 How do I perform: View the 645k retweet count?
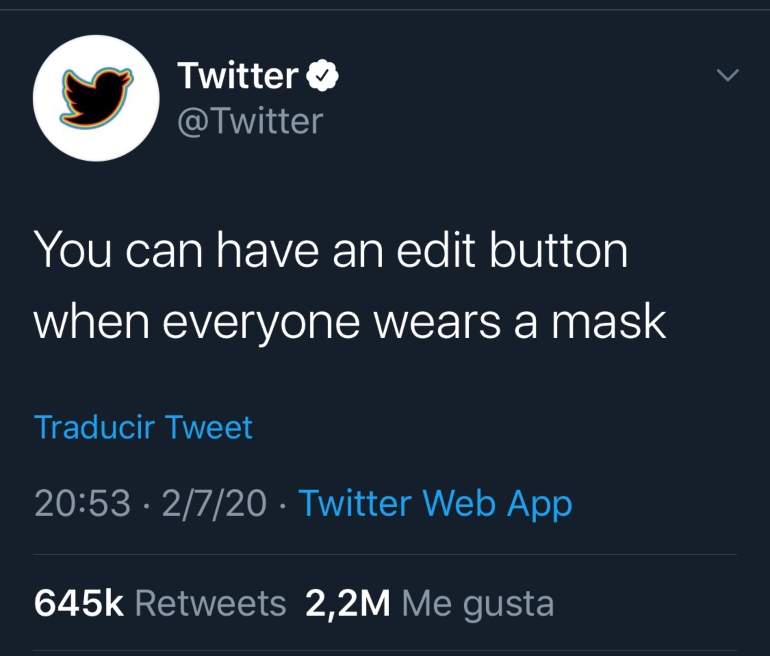coord(79,603)
